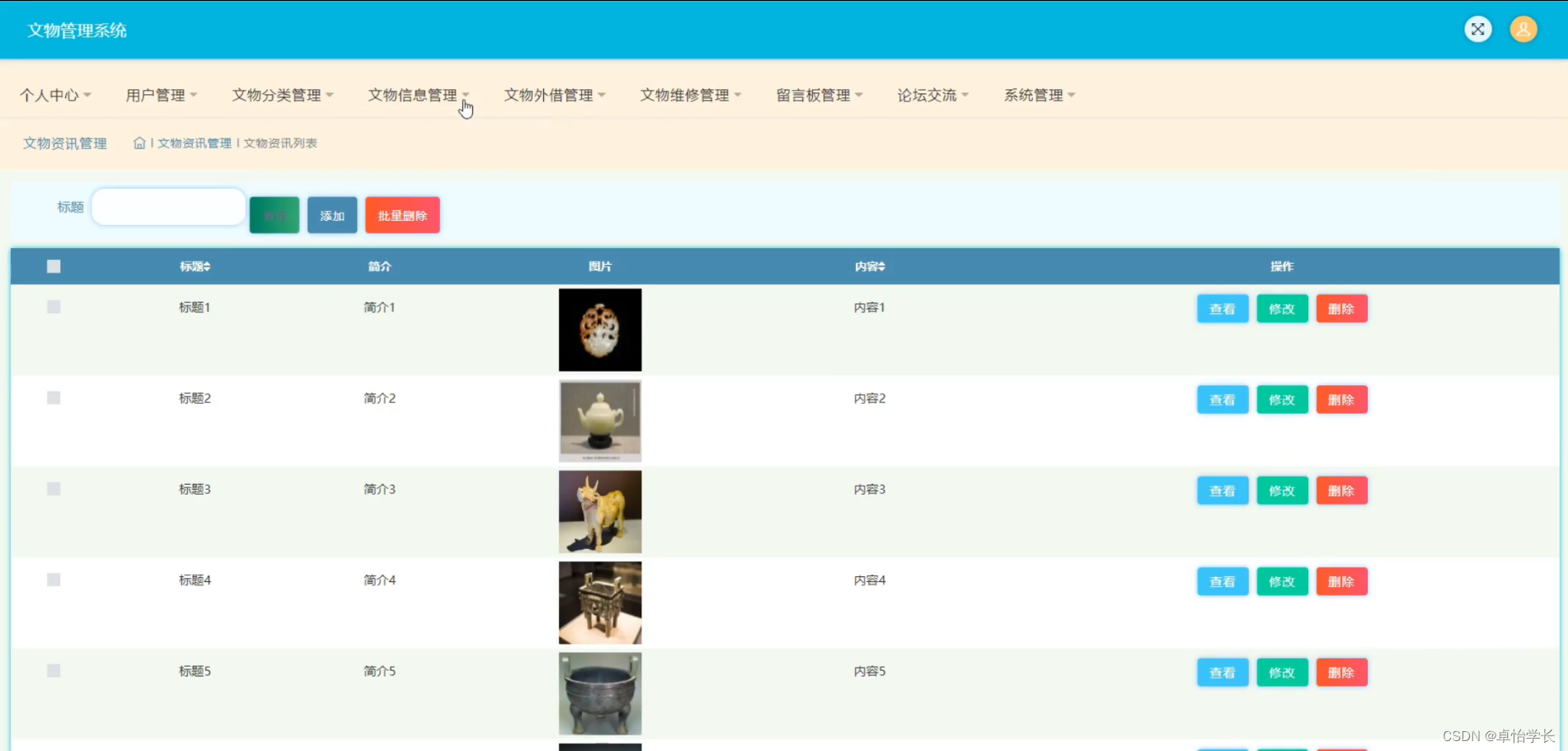The width and height of the screenshot is (1568, 751).
Task: Click the 标题 search input field
Action: coord(167,206)
